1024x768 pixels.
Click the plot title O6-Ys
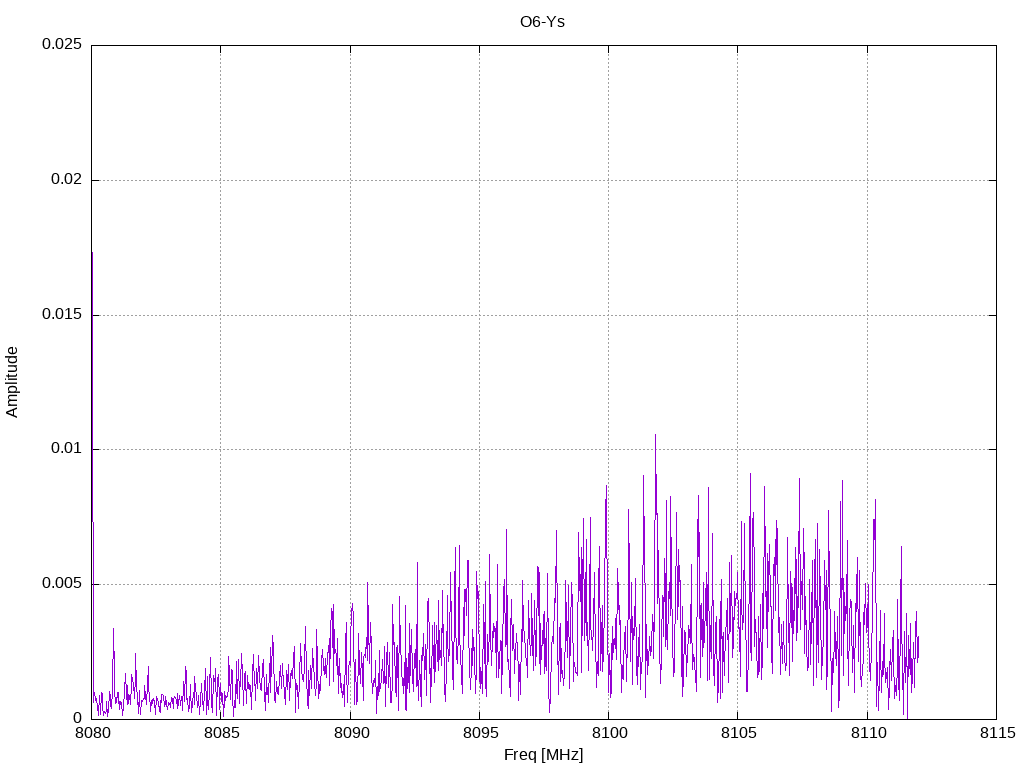click(542, 21)
